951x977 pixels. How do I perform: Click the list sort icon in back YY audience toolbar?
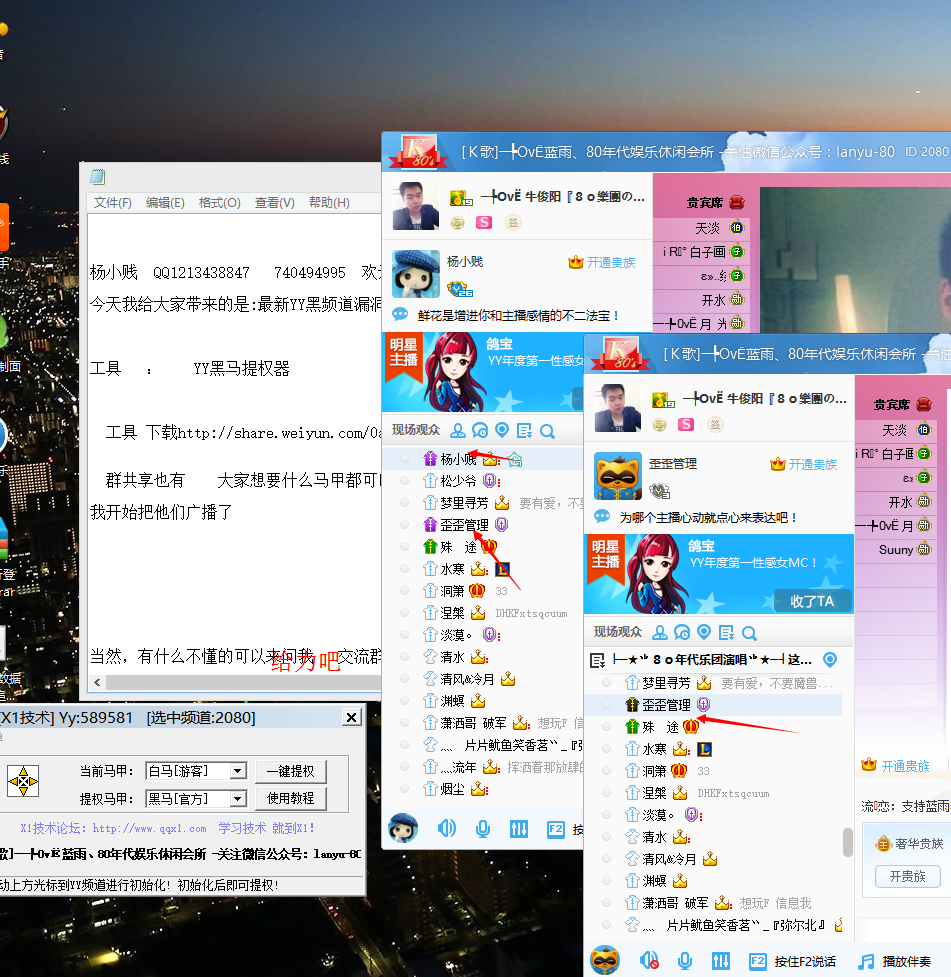[x=524, y=431]
